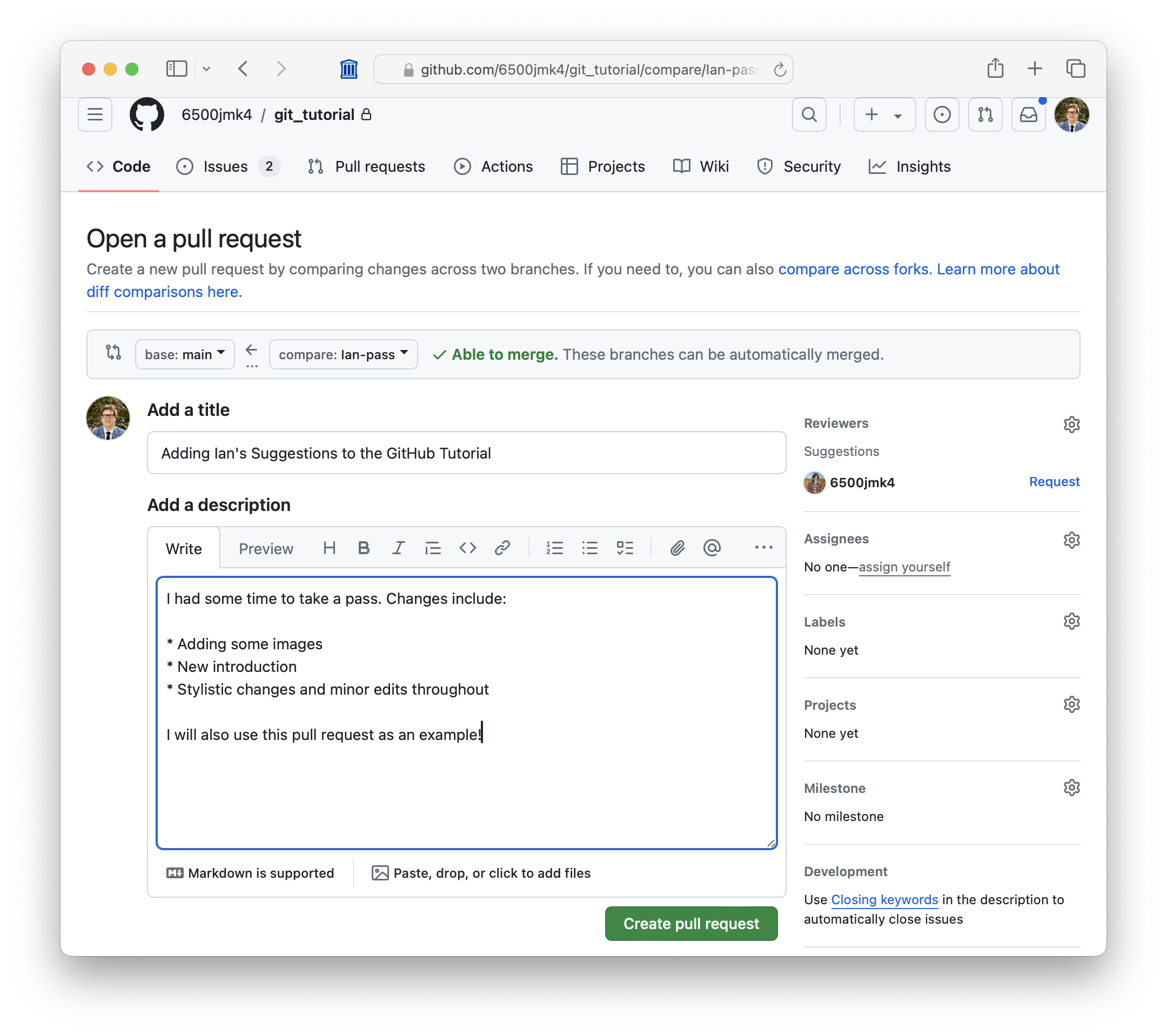Go back in Safari
Image resolution: width=1167 pixels, height=1036 pixels.
(243, 69)
